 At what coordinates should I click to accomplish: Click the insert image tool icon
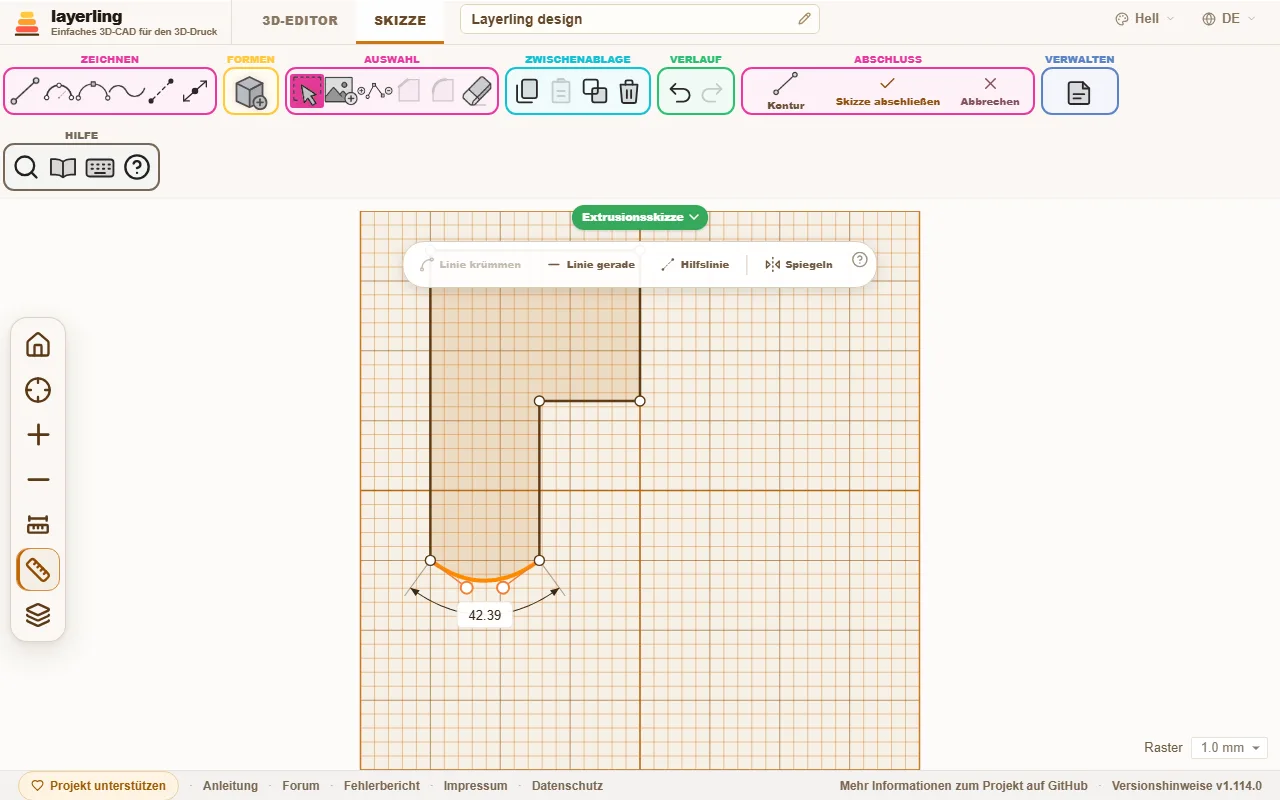[x=341, y=92]
